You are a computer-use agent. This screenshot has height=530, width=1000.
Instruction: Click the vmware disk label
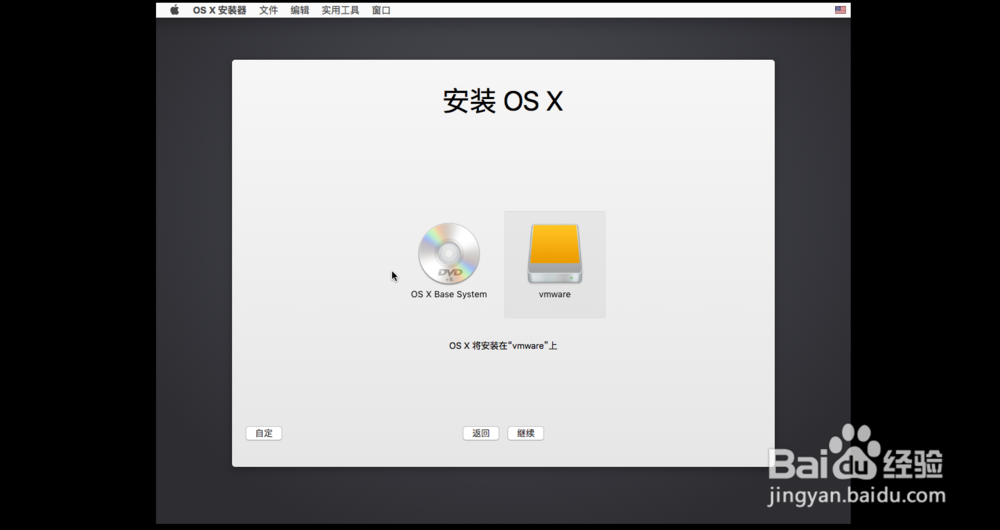tap(555, 294)
